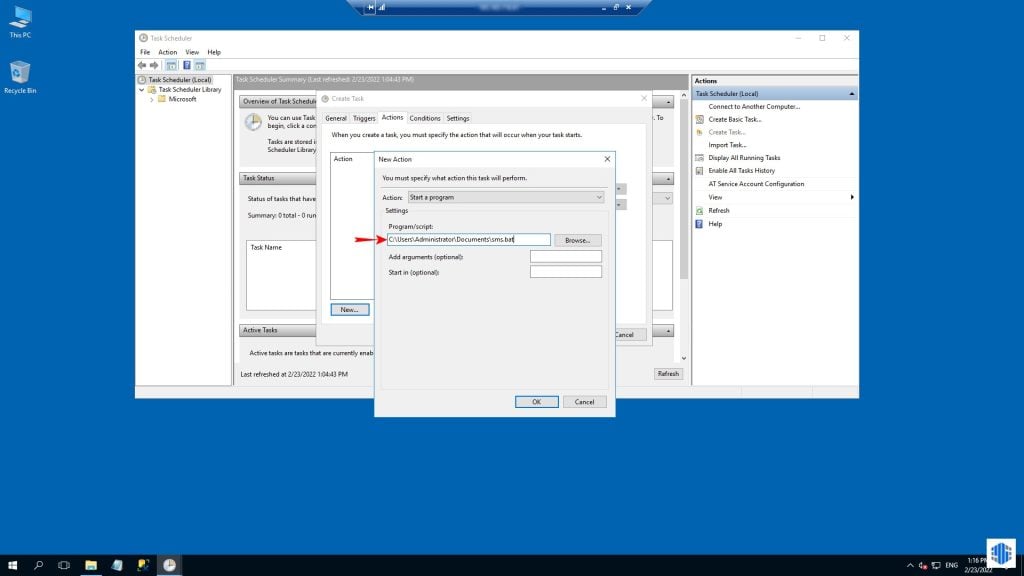This screenshot has width=1024, height=576.
Task: Confirm with OK in New Action dialog
Action: click(536, 401)
